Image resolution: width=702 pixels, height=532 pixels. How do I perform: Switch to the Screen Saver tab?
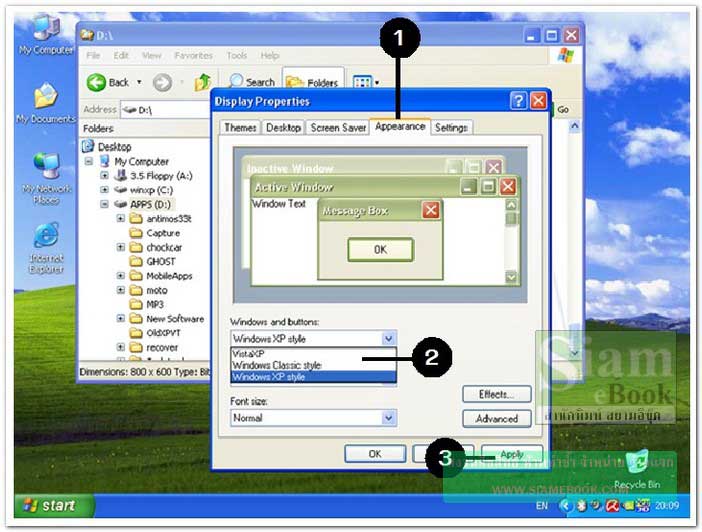point(338,128)
